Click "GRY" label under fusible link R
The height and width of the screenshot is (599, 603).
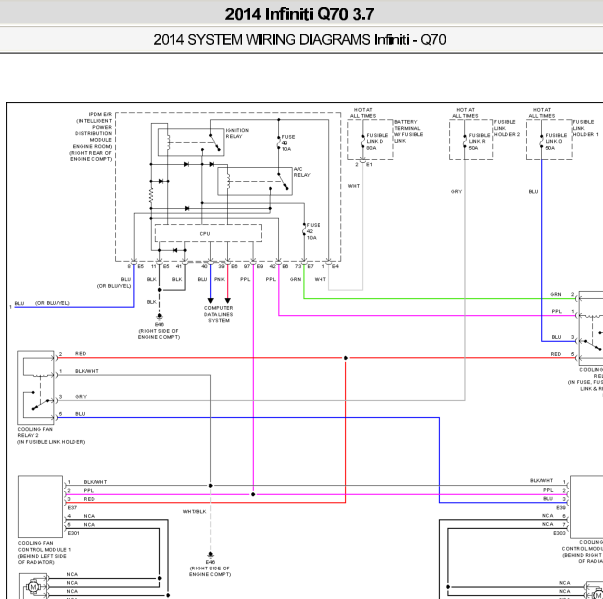456,191
